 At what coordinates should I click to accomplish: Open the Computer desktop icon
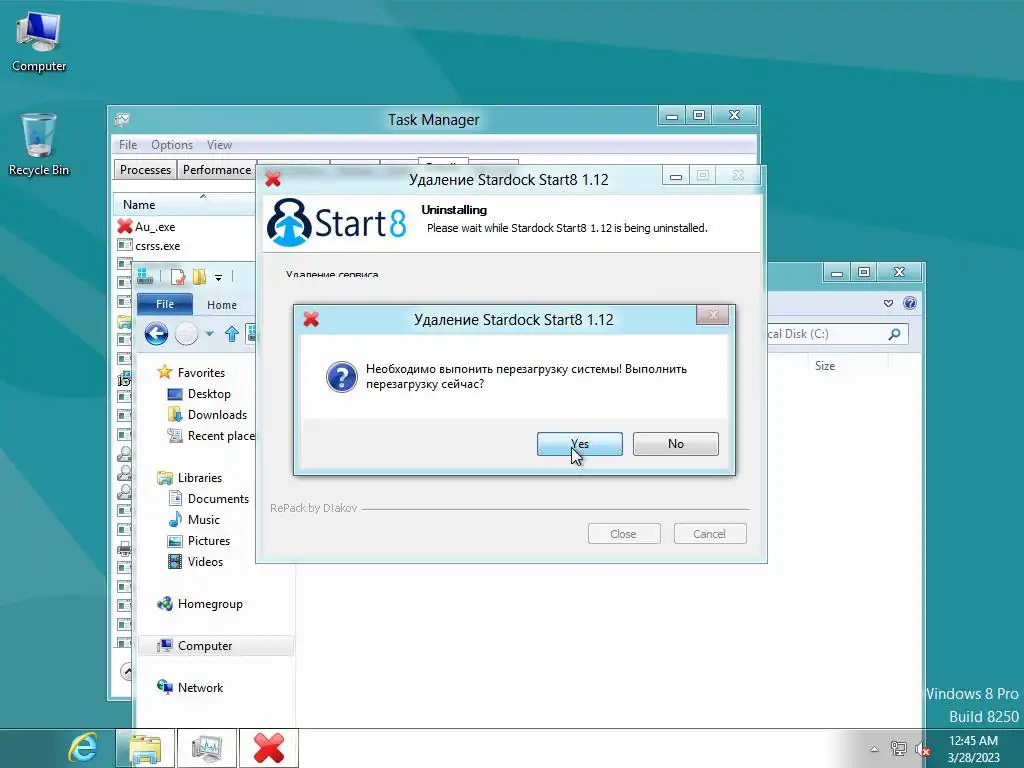point(39,42)
